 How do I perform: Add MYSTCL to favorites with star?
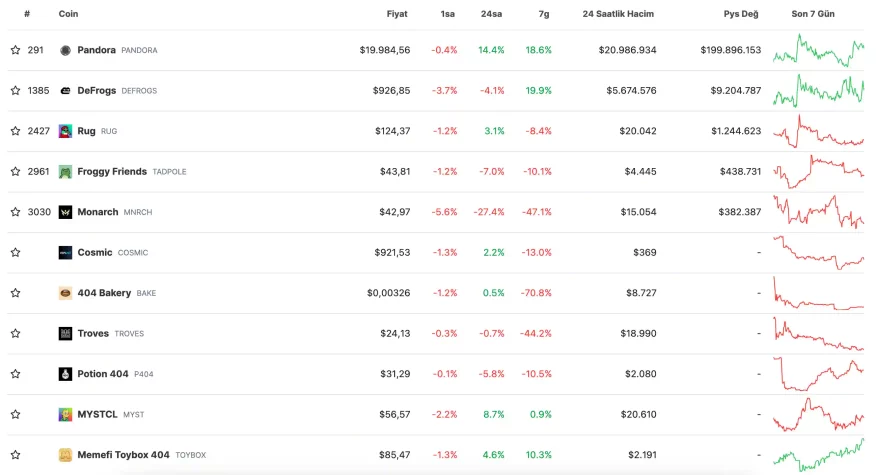pos(15,414)
